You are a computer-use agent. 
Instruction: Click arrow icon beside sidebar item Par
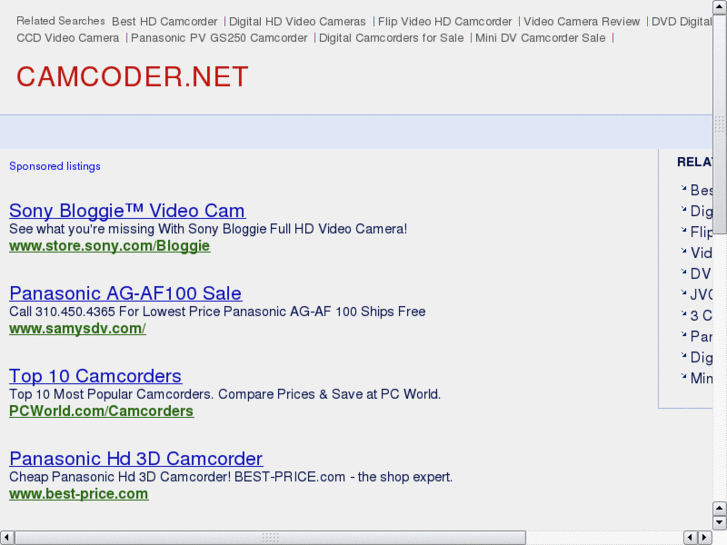(x=683, y=334)
